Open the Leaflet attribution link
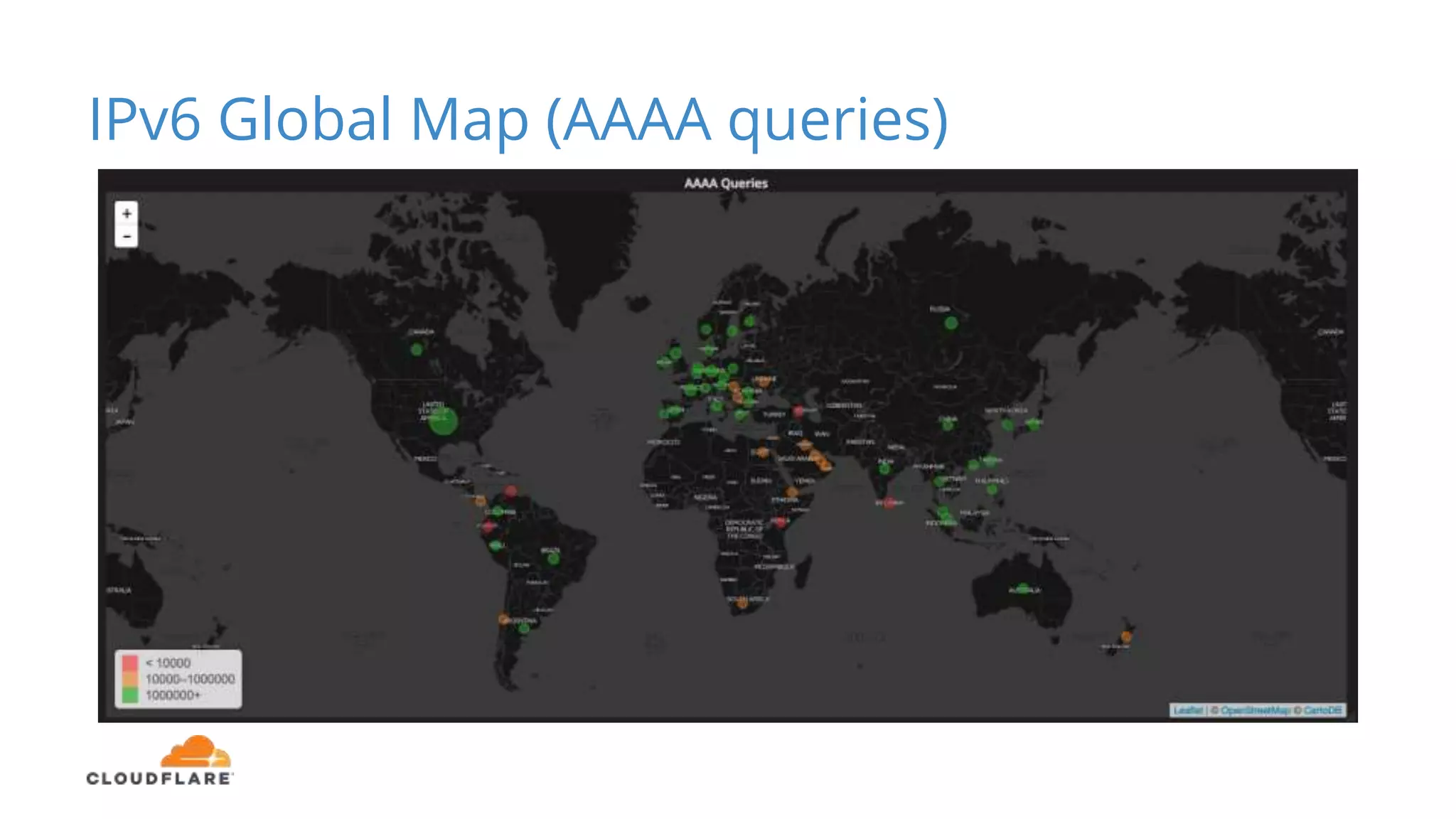This screenshot has height=819, width=1456. (1188, 710)
